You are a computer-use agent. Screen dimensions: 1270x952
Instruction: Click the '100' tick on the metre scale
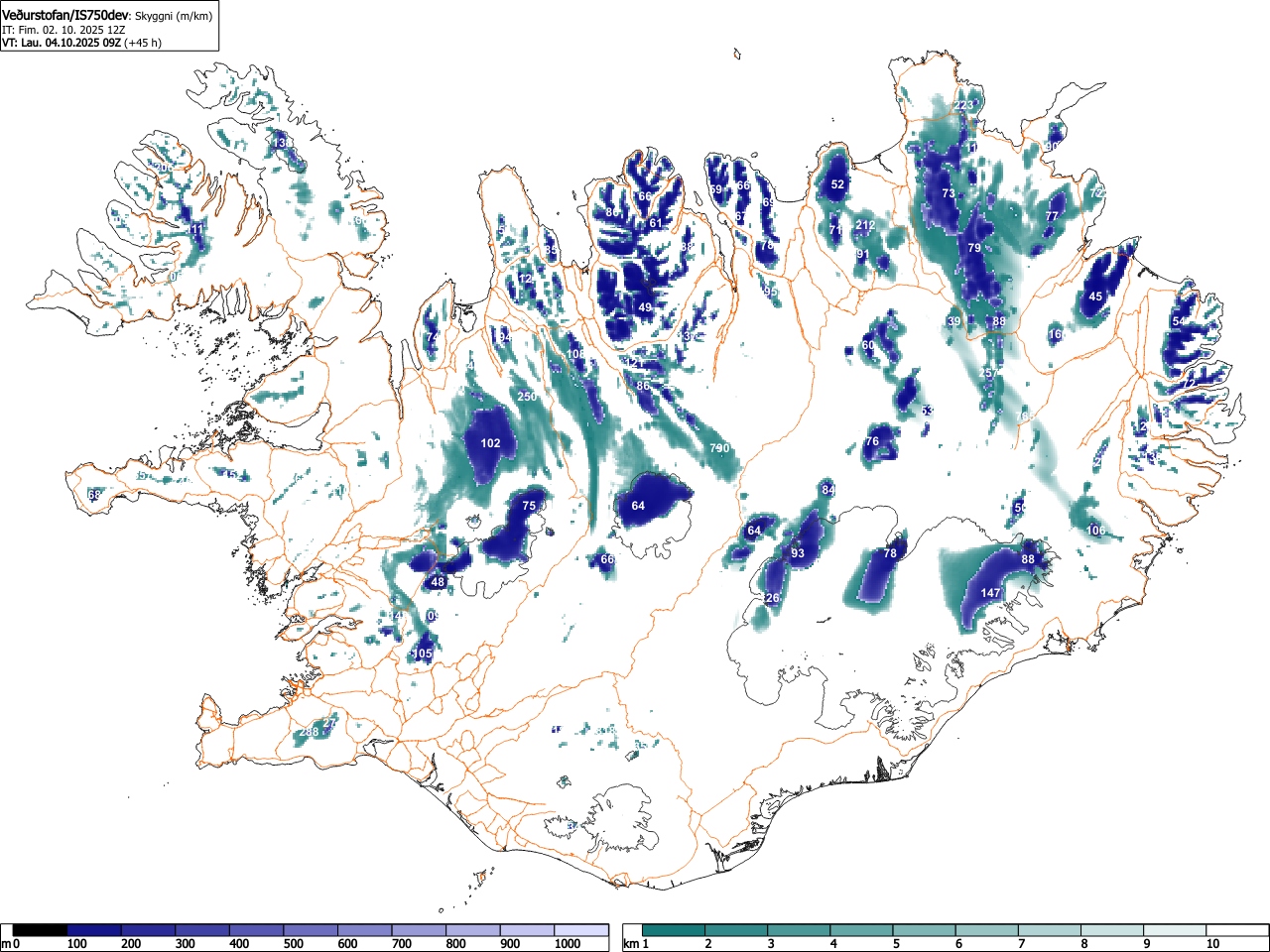coord(76,944)
